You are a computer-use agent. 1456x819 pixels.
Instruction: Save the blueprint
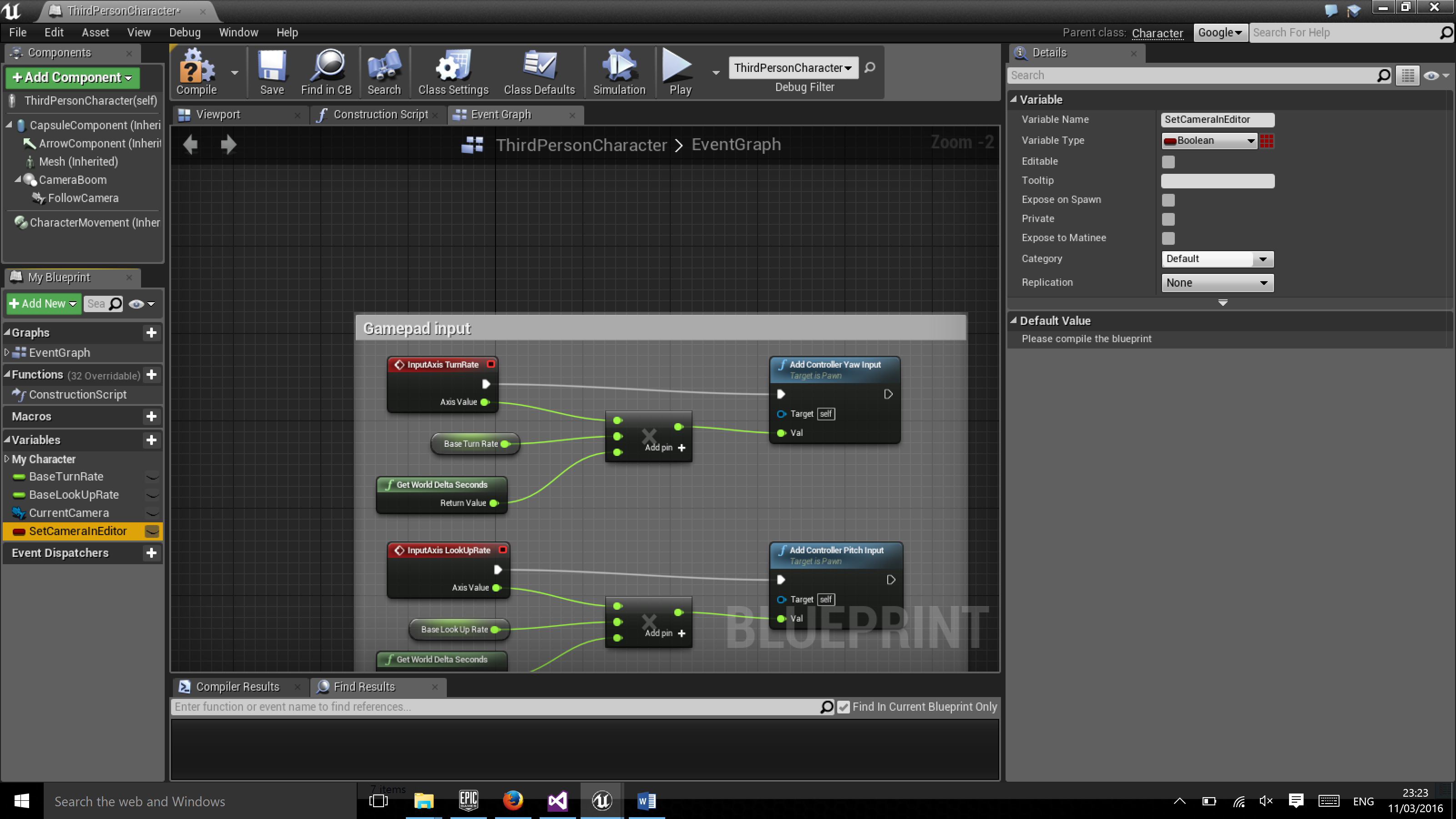272,72
